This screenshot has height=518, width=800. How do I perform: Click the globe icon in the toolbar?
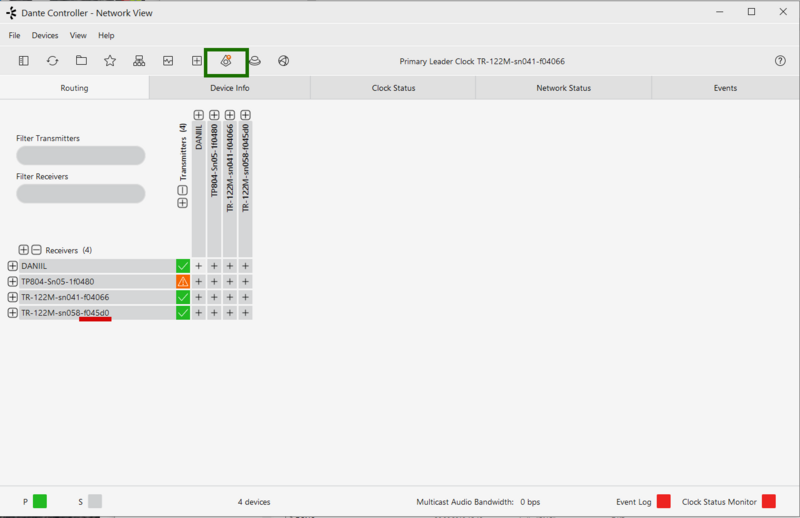pos(284,61)
